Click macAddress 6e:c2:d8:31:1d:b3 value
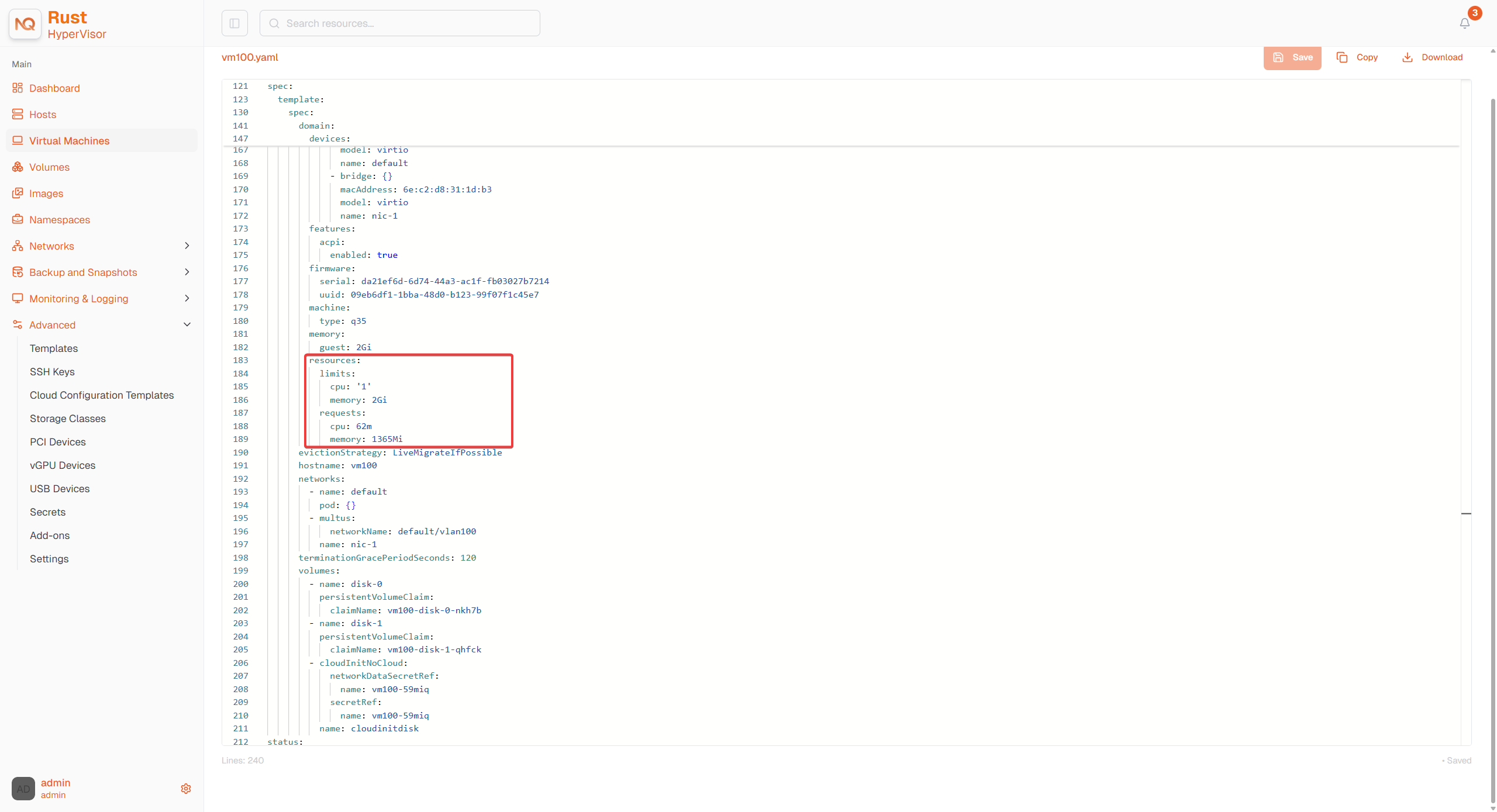The image size is (1497, 812). tap(447, 189)
